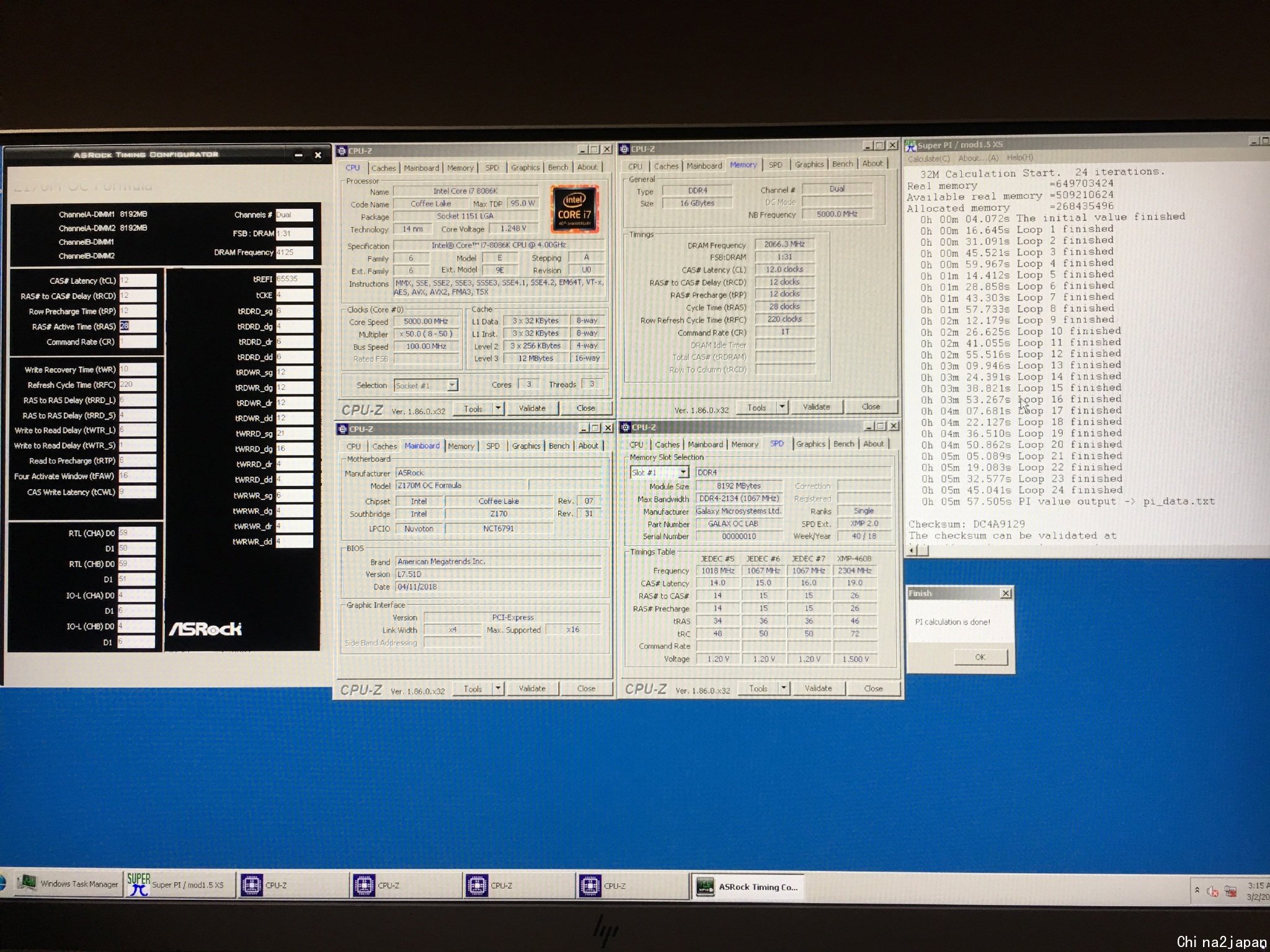Select Bench tab in CPU window
1270x952 pixels.
click(x=557, y=167)
